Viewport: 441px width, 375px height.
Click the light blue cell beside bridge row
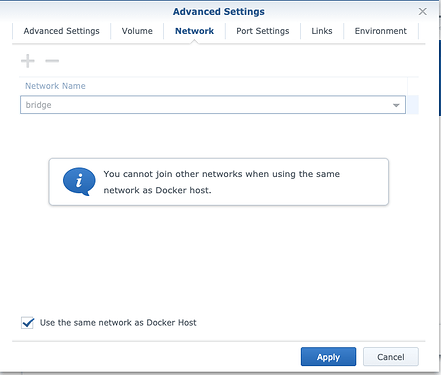coord(413,105)
